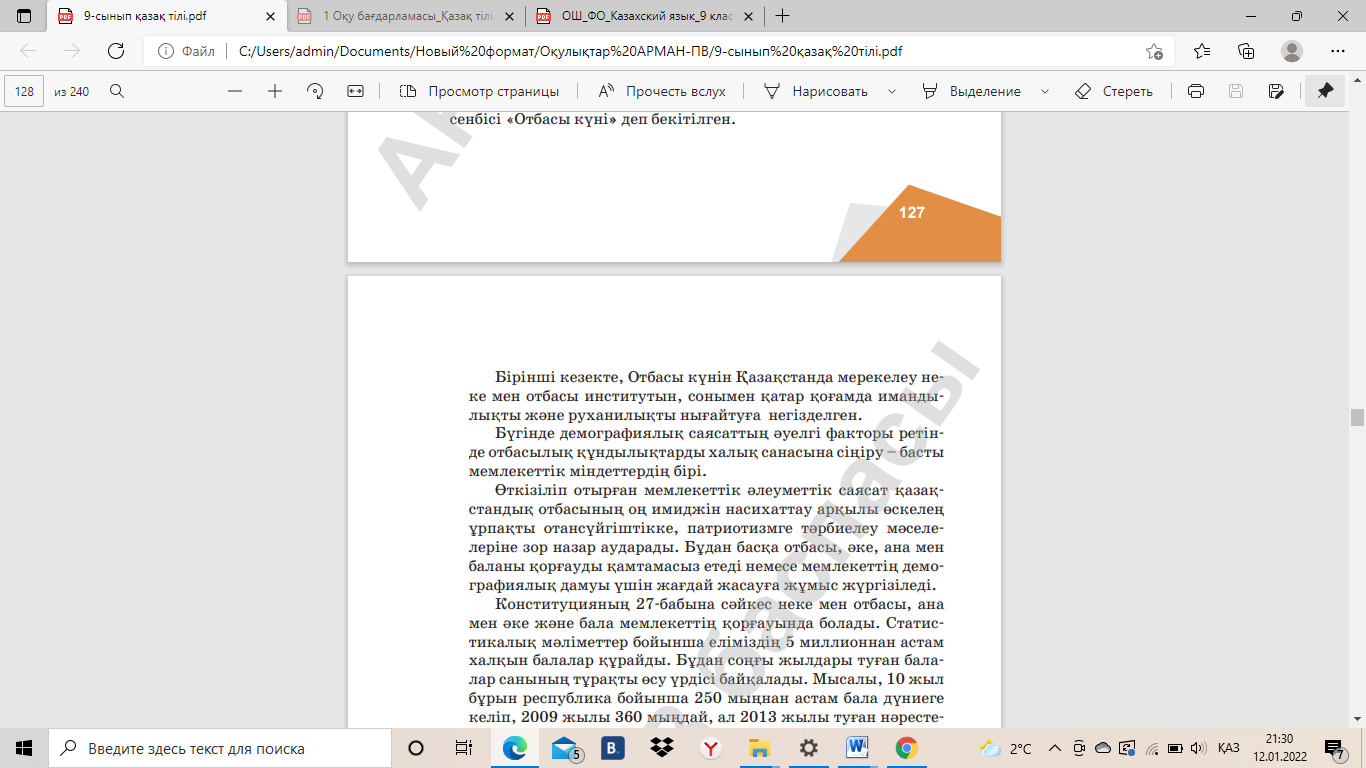Expand Выделение highlight color dropdown
Screen dimensions: 1366x768
pyautogui.click(x=1045, y=91)
